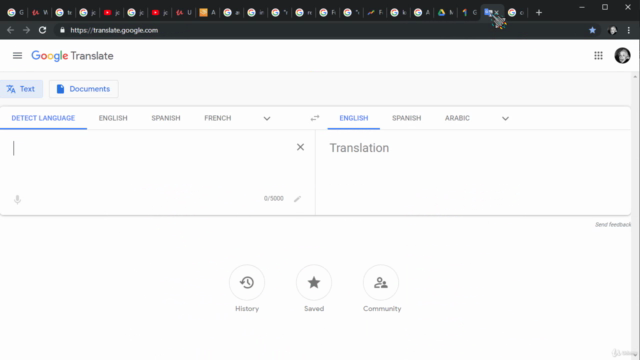View site security lock info
The width and height of the screenshot is (640, 360).
pyautogui.click(x=62, y=30)
